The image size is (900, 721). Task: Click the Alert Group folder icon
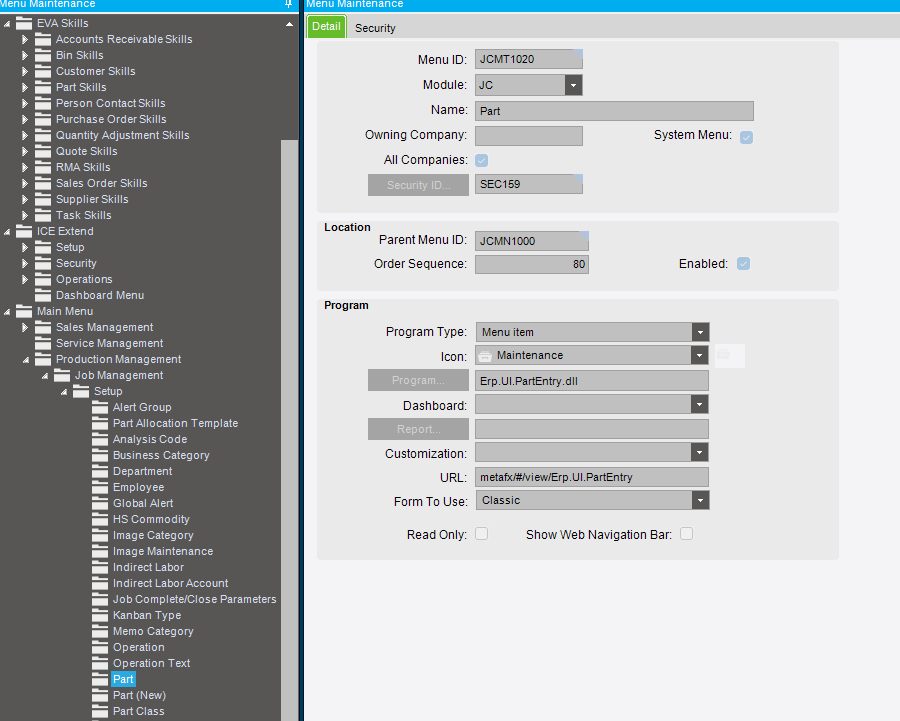coord(98,407)
